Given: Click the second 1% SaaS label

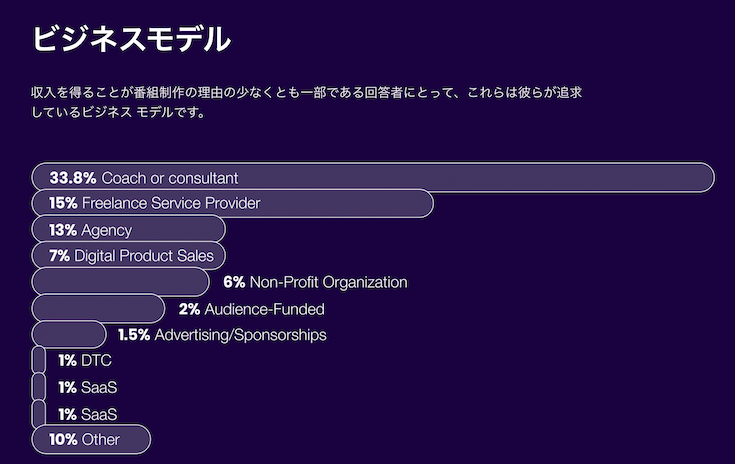Looking at the screenshot, I should pyautogui.click(x=88, y=414).
